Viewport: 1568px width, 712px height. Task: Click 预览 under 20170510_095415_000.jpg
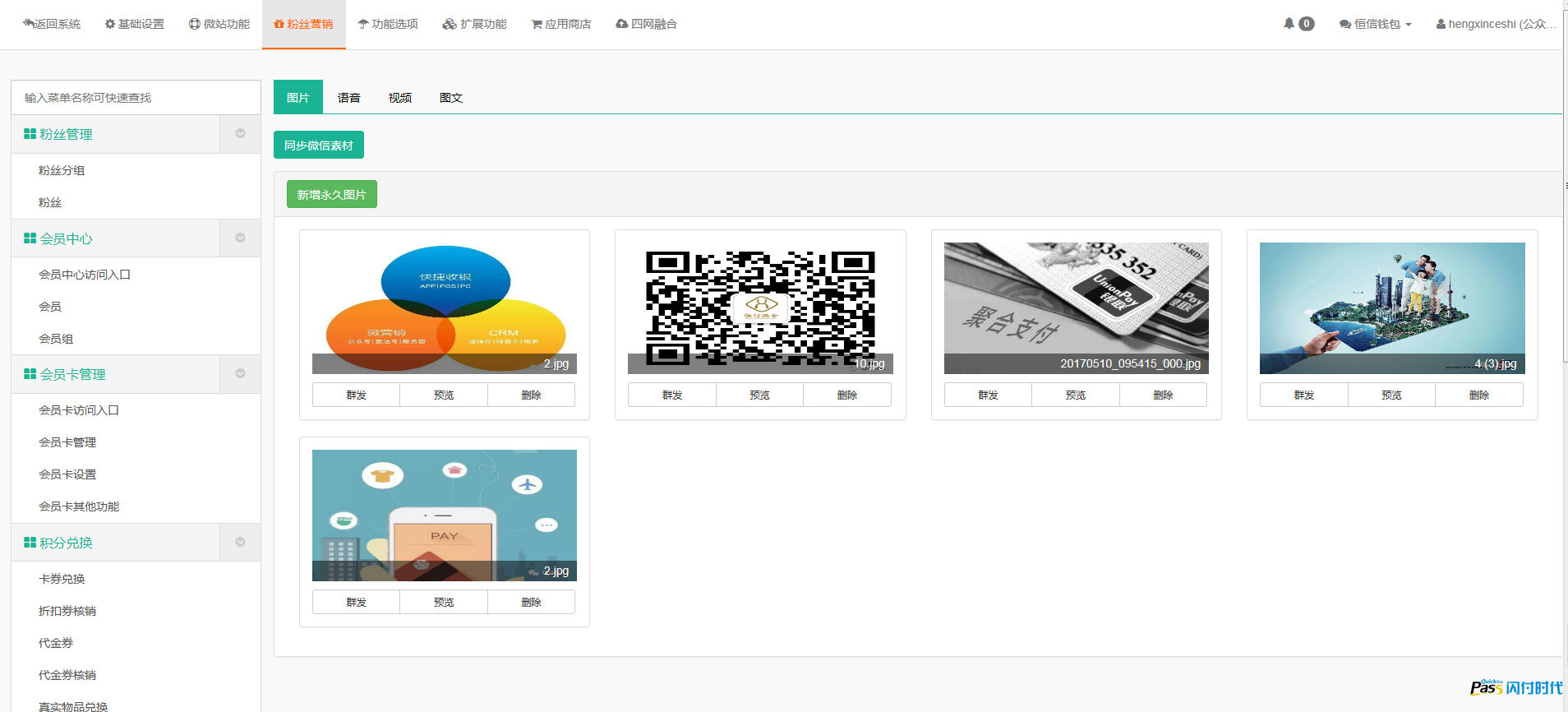tap(1076, 395)
